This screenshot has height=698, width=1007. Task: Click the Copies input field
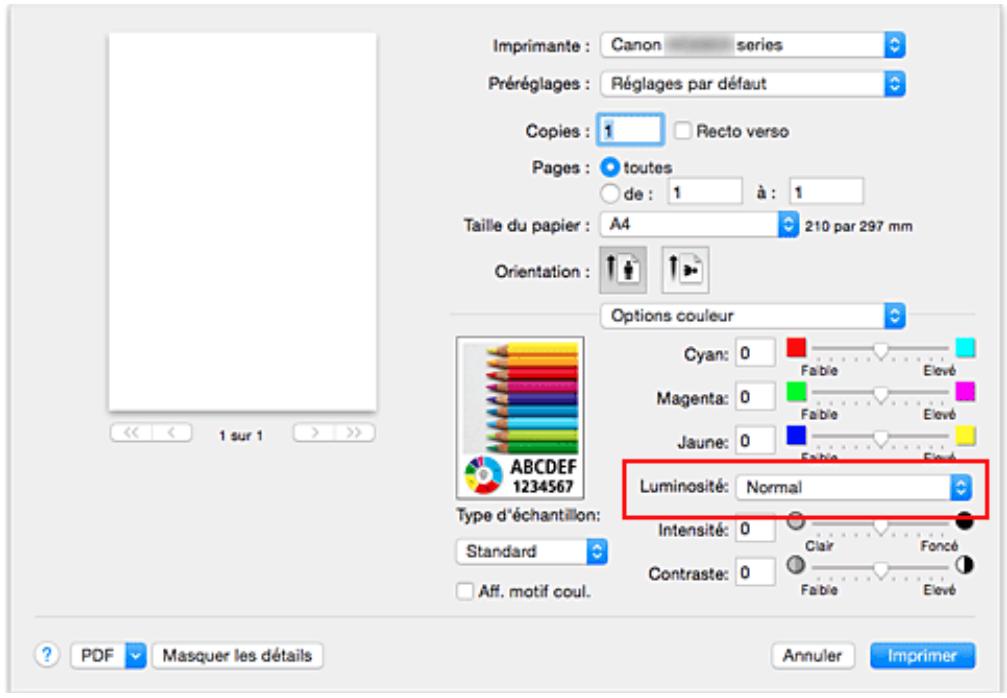[x=630, y=130]
